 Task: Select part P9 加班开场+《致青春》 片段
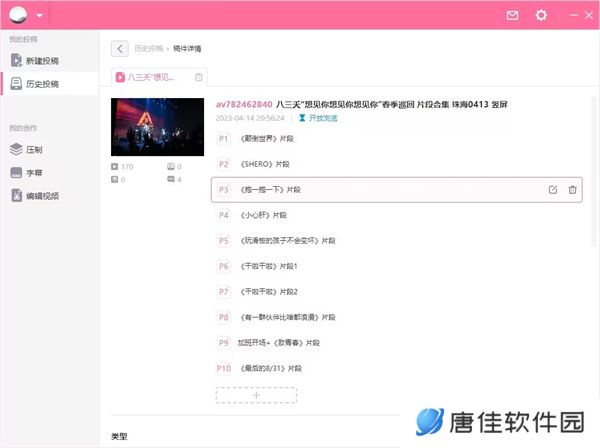coord(396,343)
